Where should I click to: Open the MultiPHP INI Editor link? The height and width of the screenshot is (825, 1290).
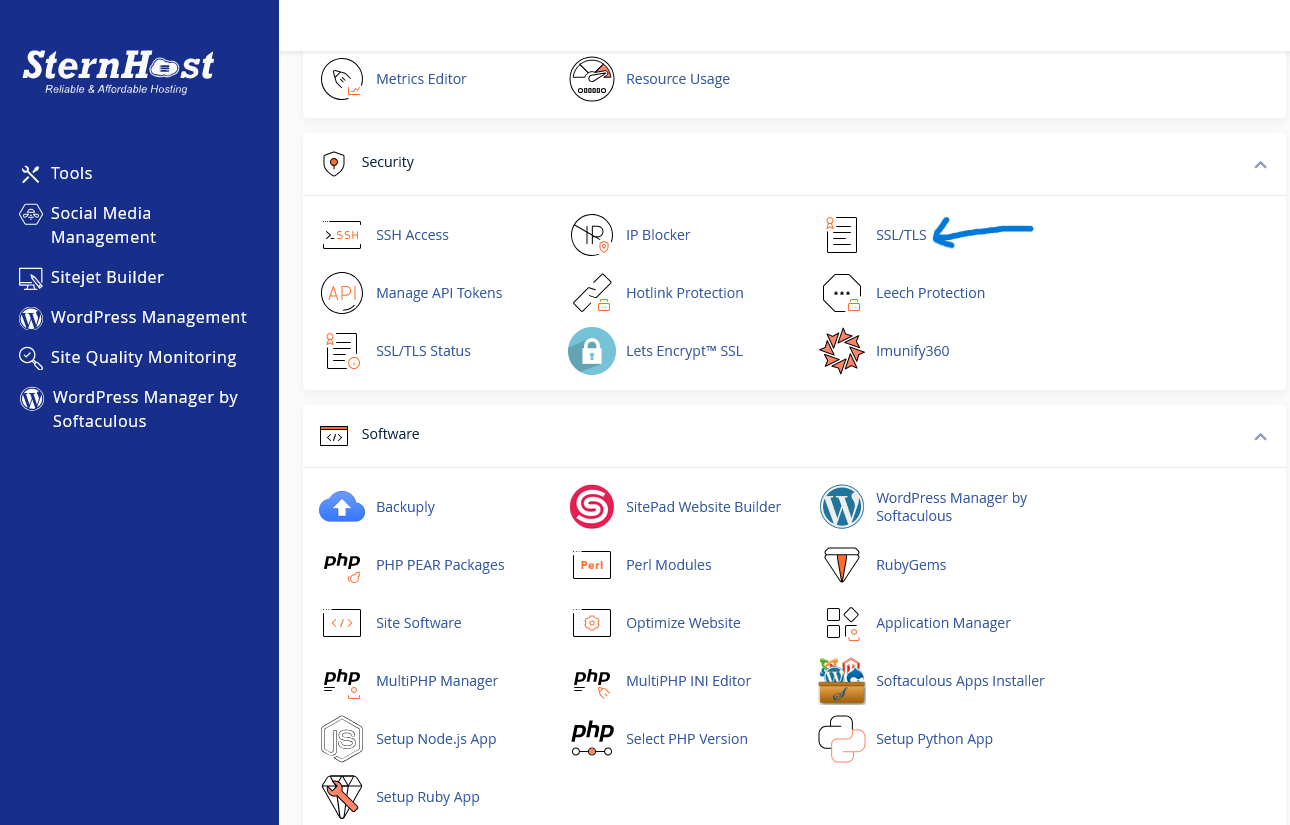click(x=688, y=681)
